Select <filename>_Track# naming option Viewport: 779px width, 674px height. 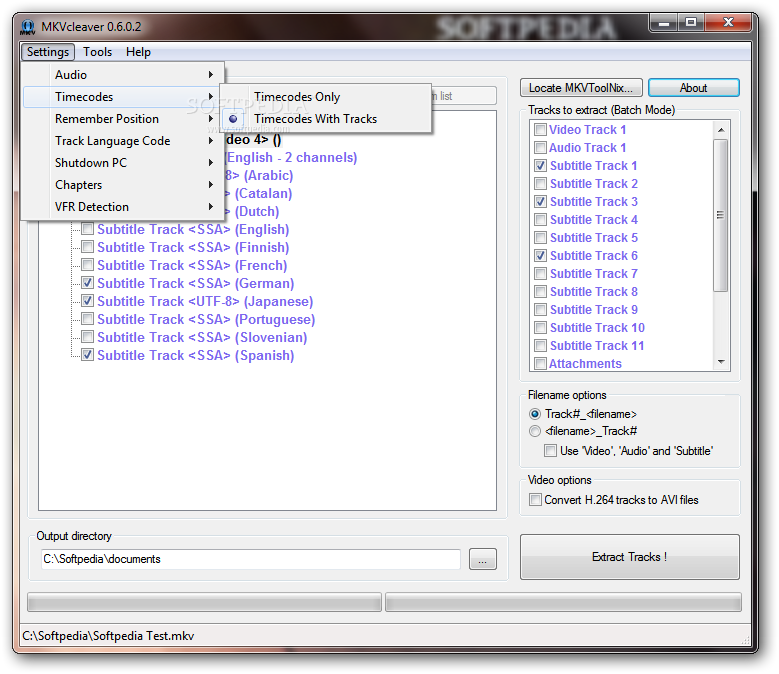tap(535, 431)
